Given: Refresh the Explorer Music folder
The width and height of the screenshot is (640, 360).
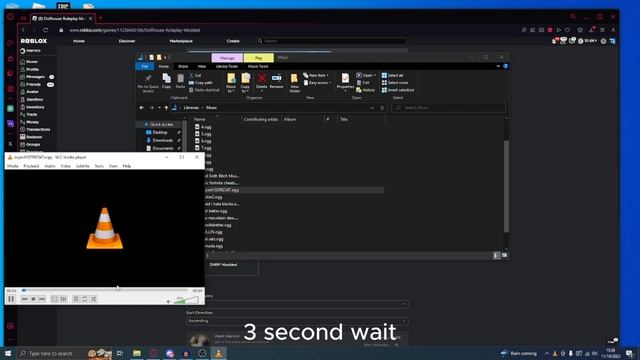Looking at the screenshot, I should click(x=382, y=108).
